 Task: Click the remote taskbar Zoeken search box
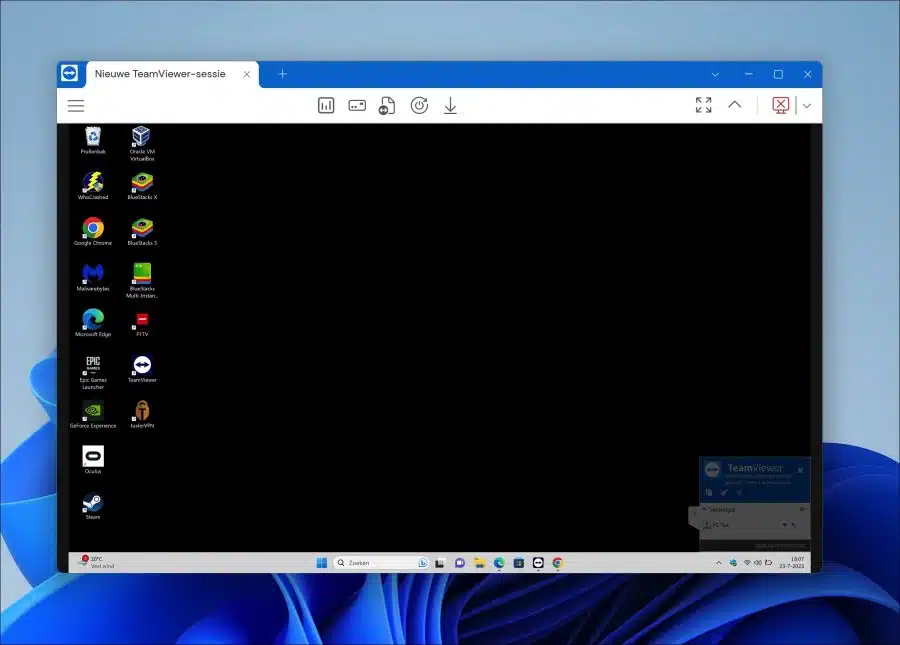tap(381, 563)
